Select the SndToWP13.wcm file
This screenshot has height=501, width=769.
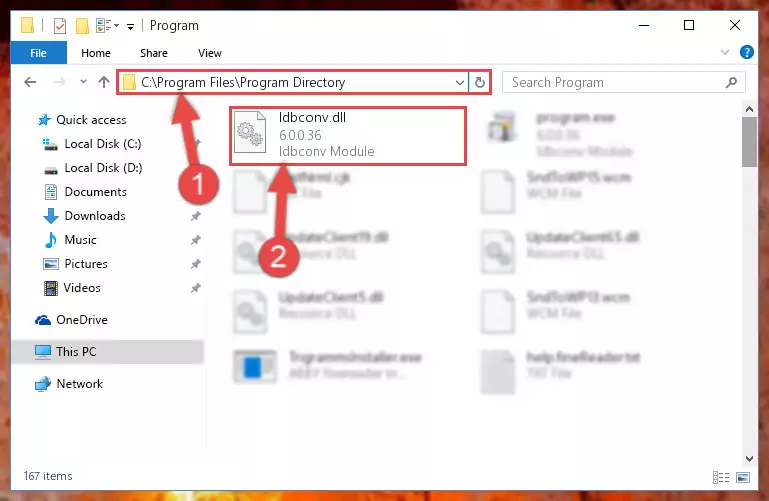(x=556, y=311)
